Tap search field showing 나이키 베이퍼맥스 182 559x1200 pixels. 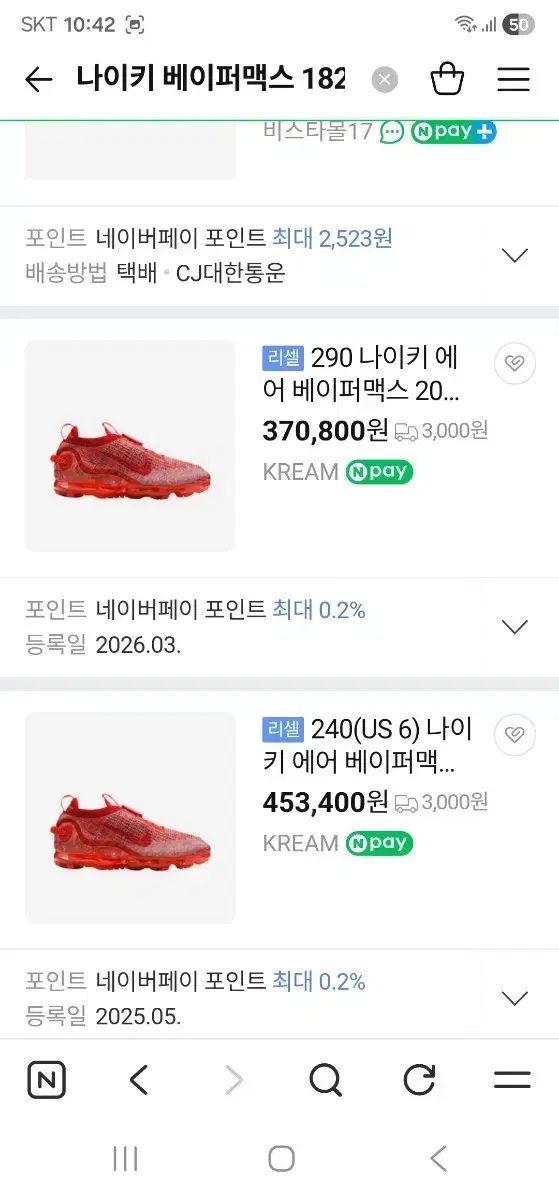pos(211,80)
